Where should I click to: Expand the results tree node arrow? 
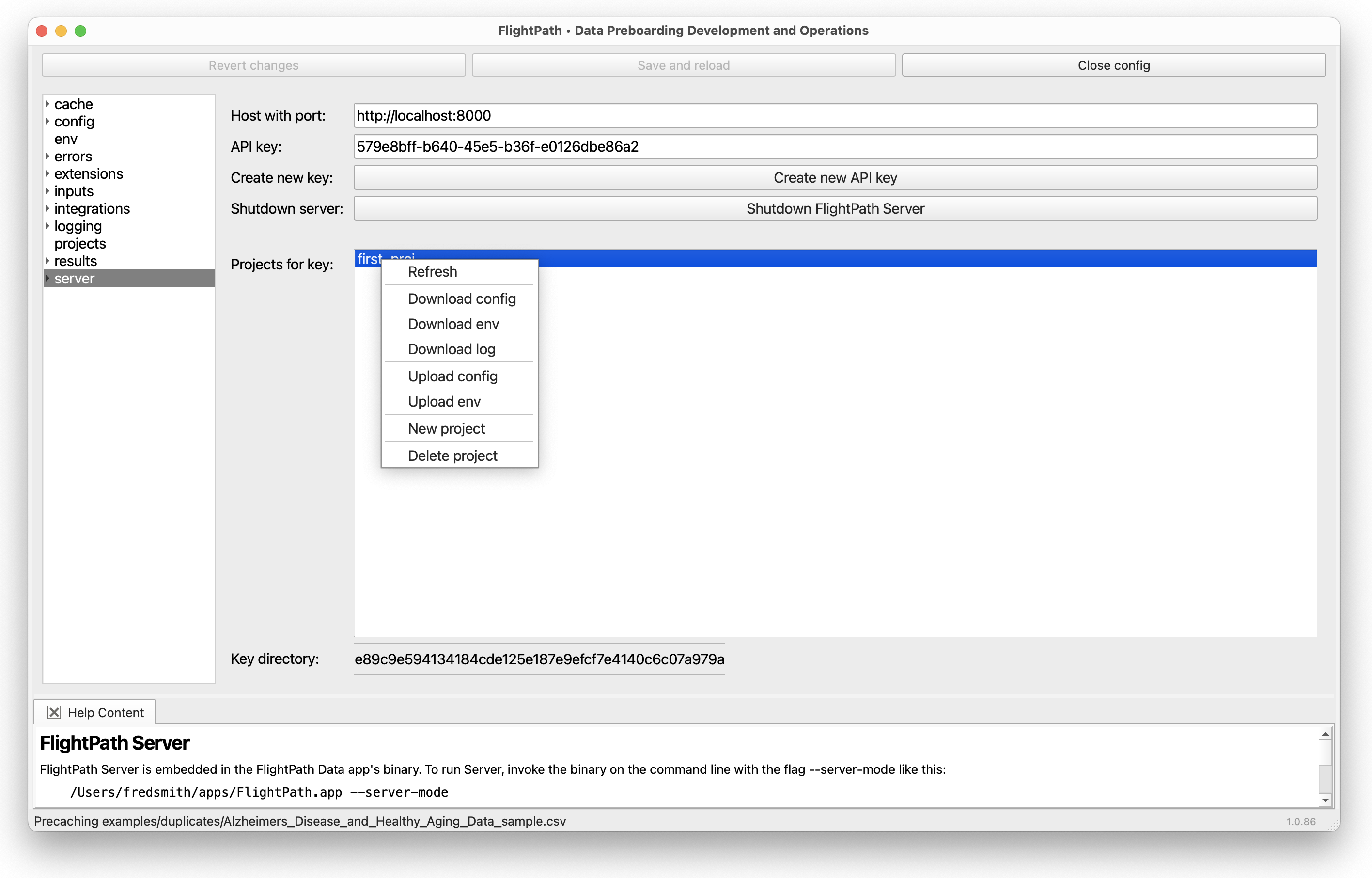47,261
